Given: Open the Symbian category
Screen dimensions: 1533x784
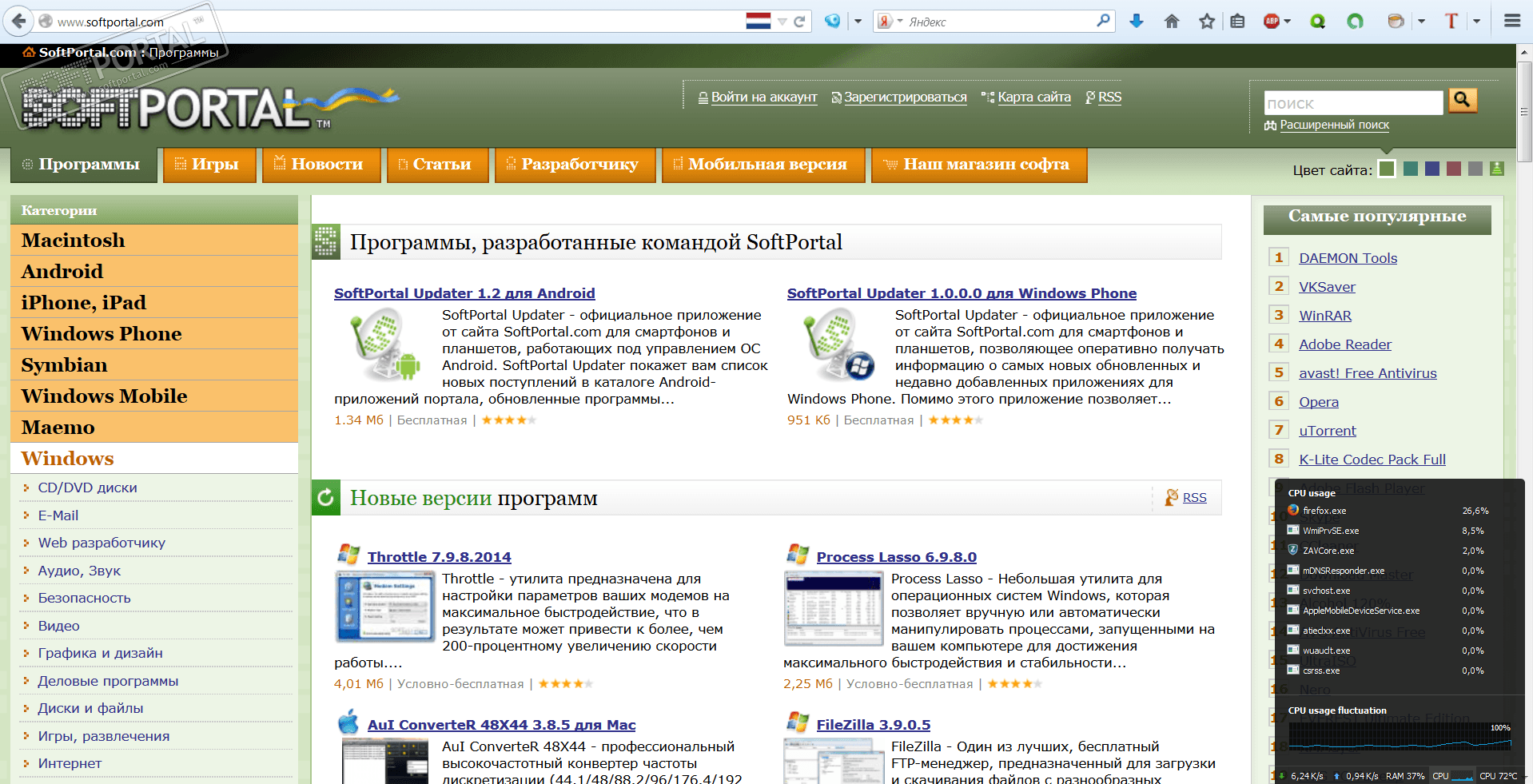Looking at the screenshot, I should (x=154, y=365).
